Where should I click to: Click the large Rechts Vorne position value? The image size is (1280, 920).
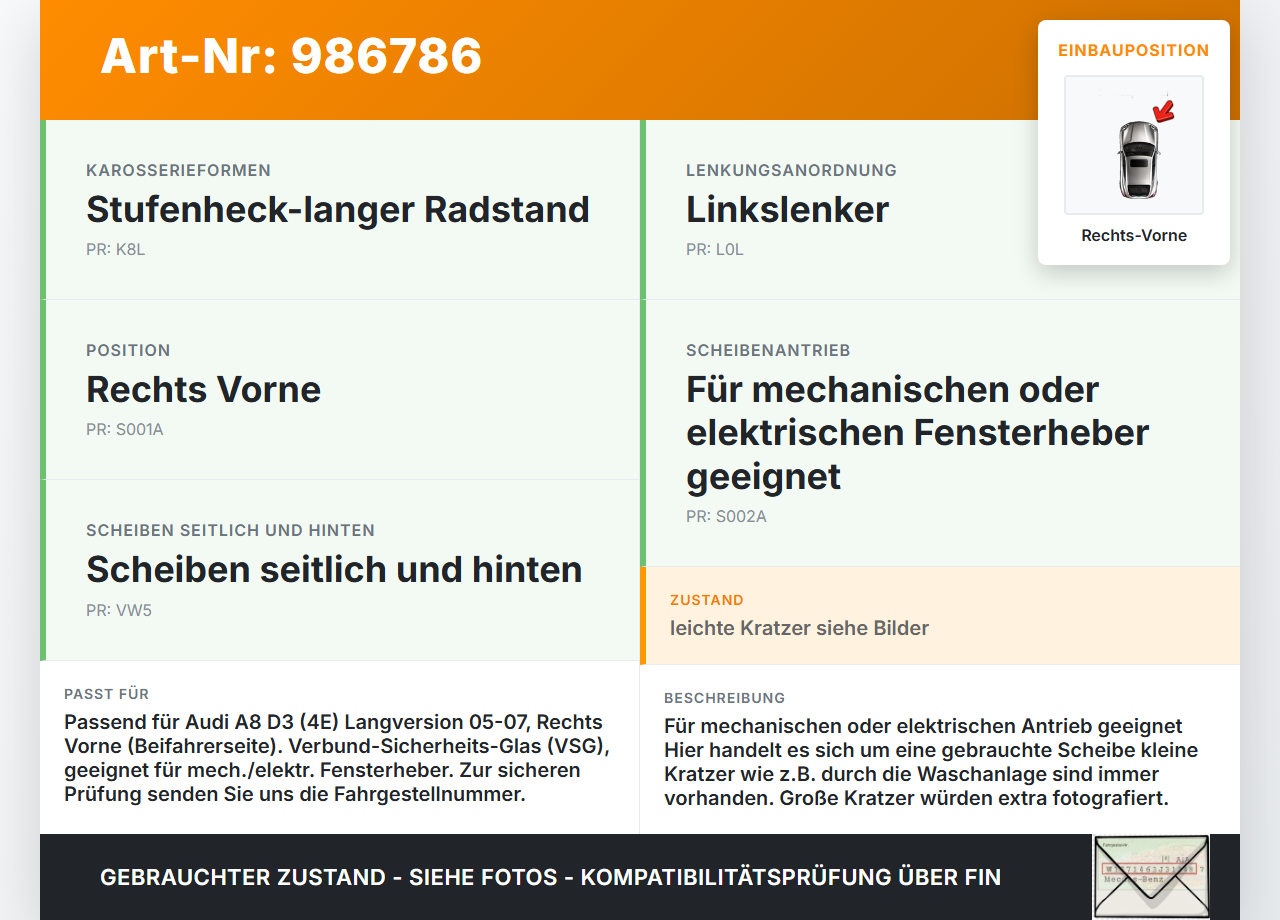pos(203,390)
